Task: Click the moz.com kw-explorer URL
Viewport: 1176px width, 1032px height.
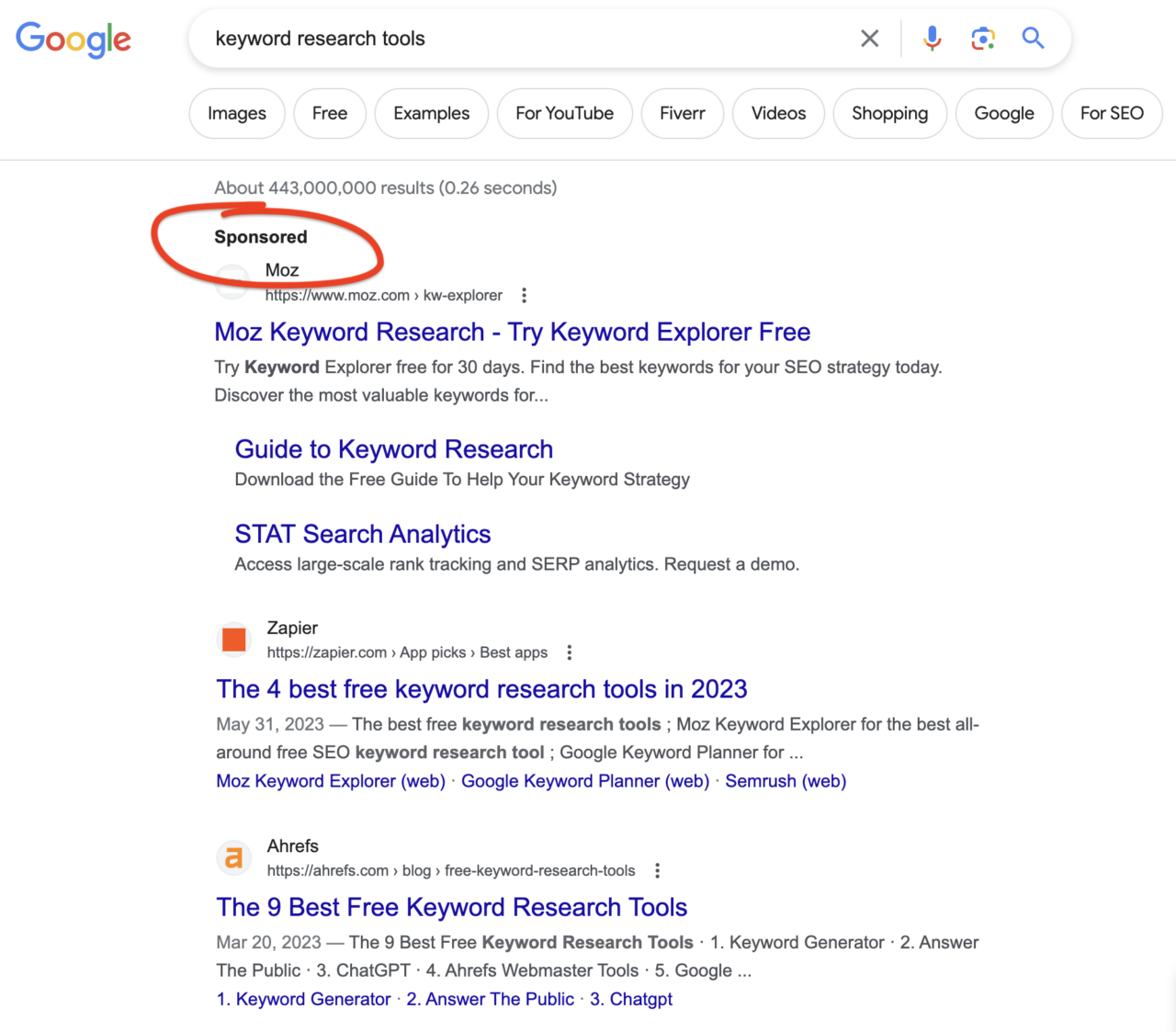Action: [384, 295]
